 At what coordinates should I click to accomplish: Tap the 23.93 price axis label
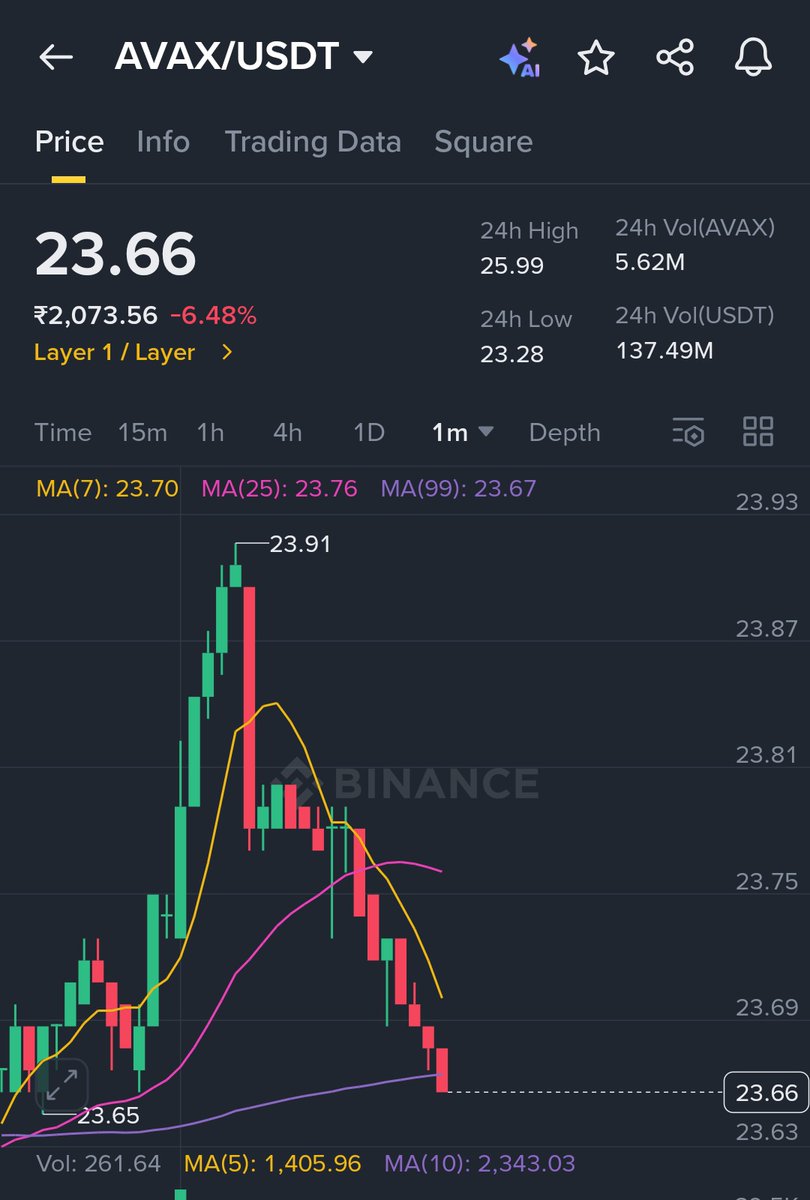point(767,502)
